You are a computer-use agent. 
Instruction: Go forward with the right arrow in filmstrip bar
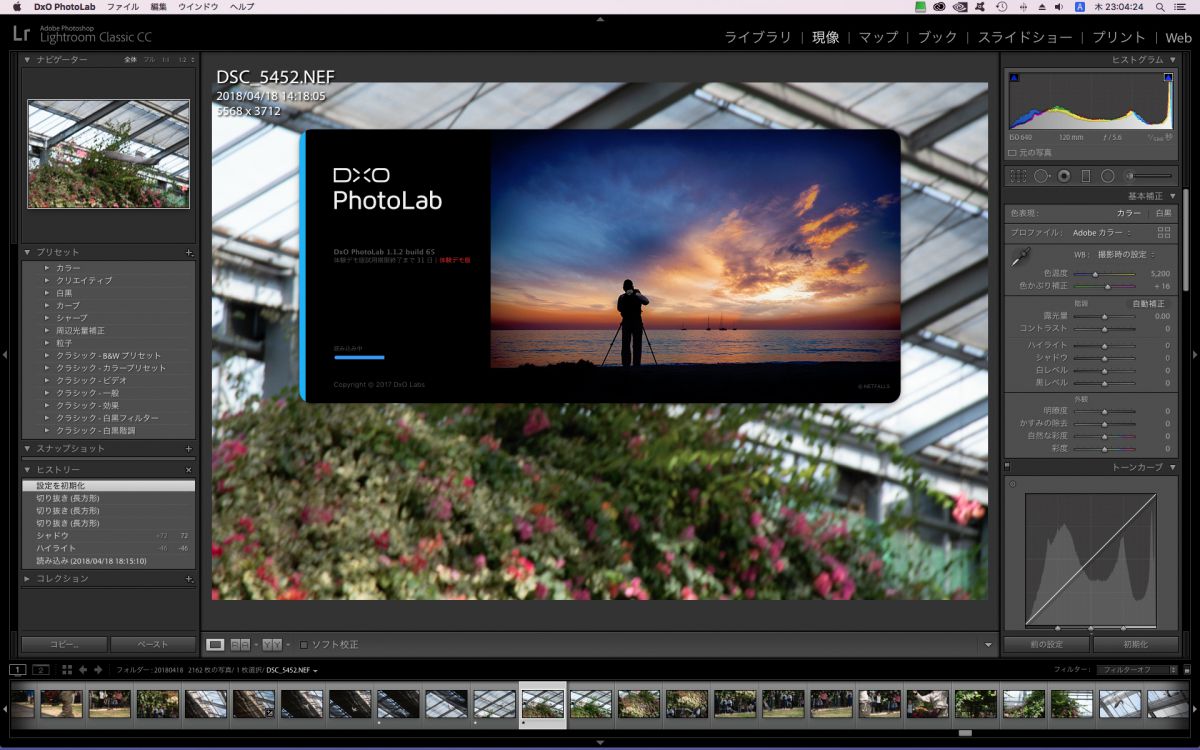99,669
